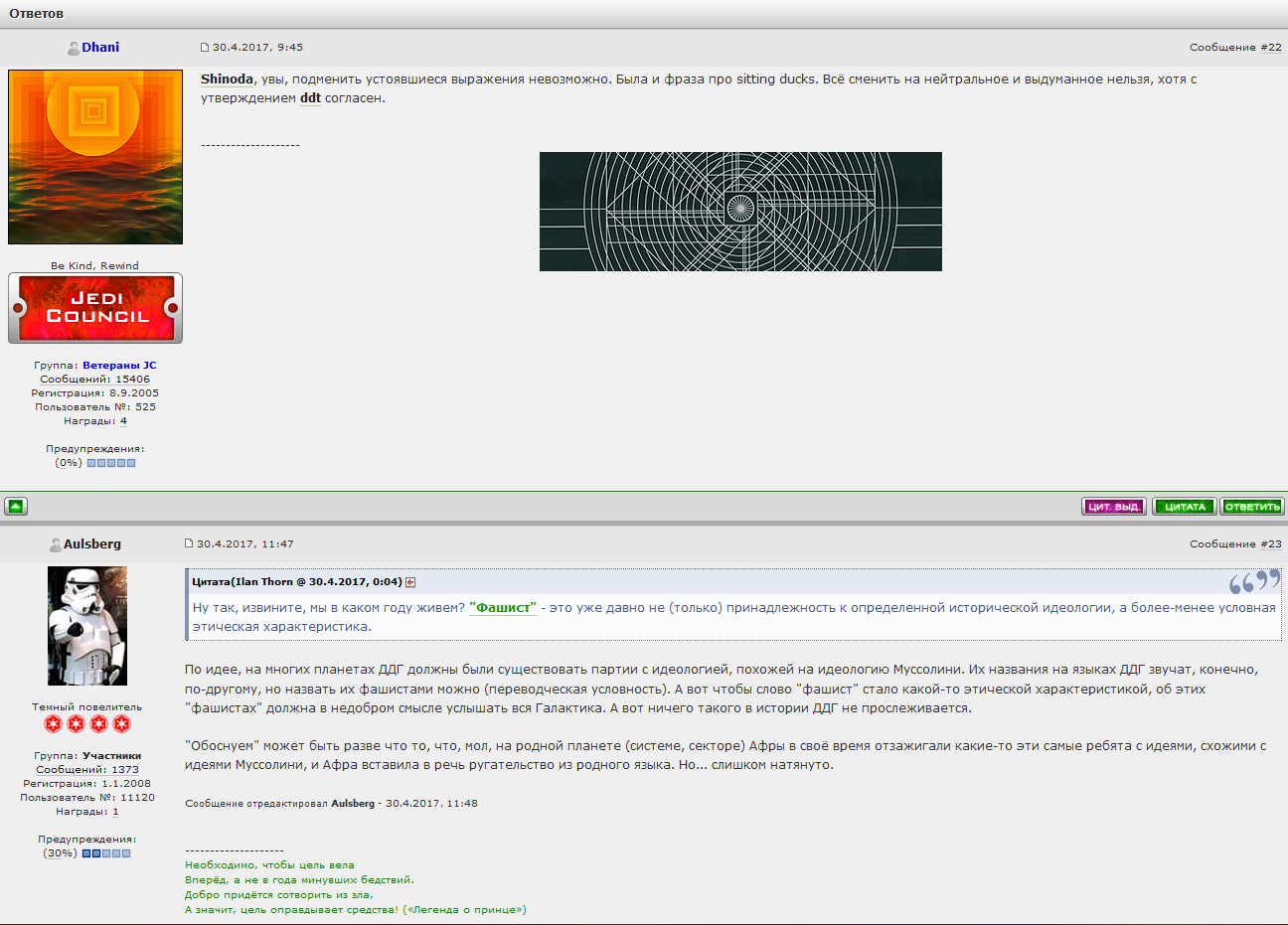Click the quotation marks icon in the quote
The image size is (1288, 925).
click(1254, 581)
